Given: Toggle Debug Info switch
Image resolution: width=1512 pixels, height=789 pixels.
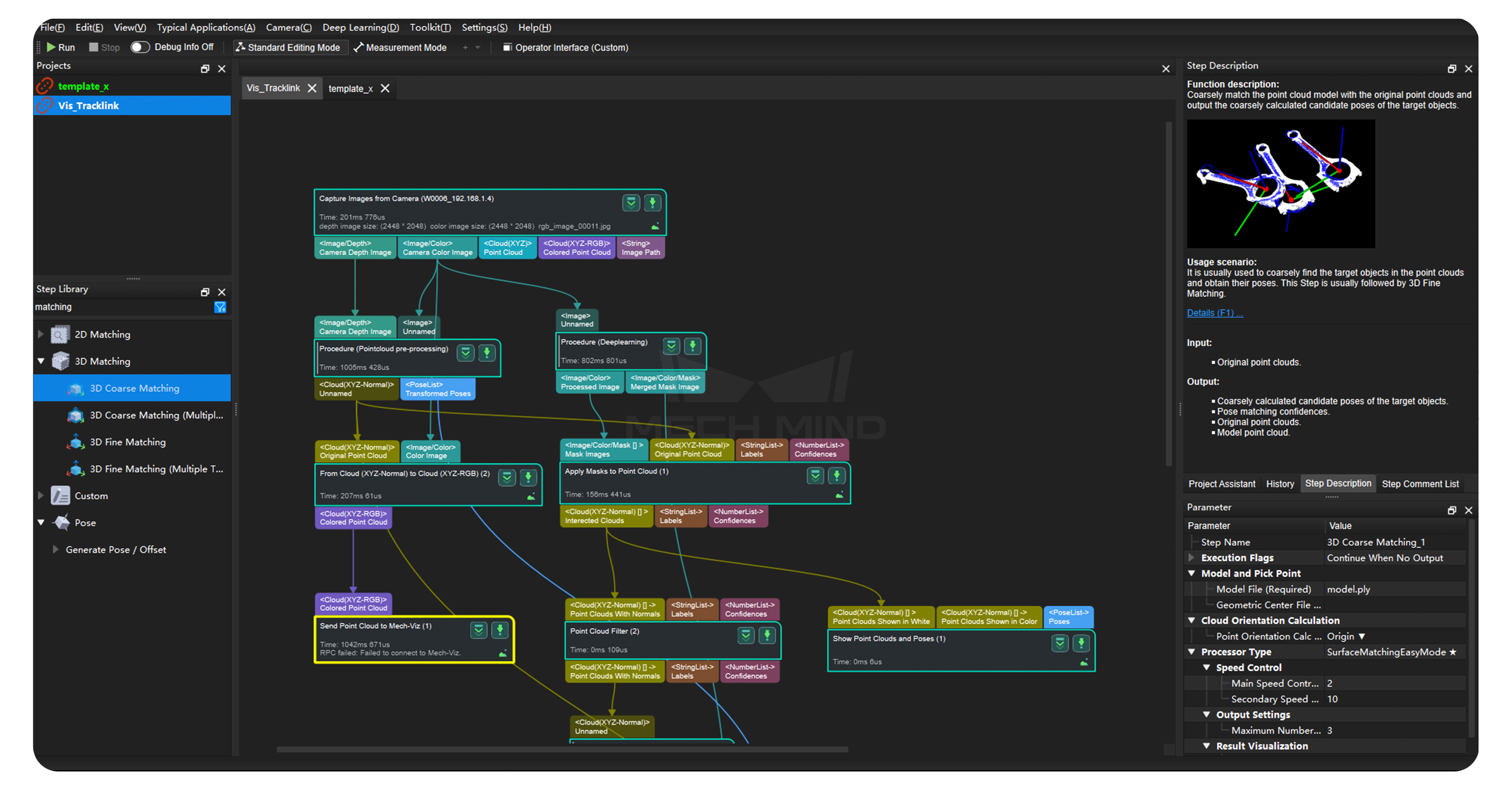Looking at the screenshot, I should click(140, 47).
